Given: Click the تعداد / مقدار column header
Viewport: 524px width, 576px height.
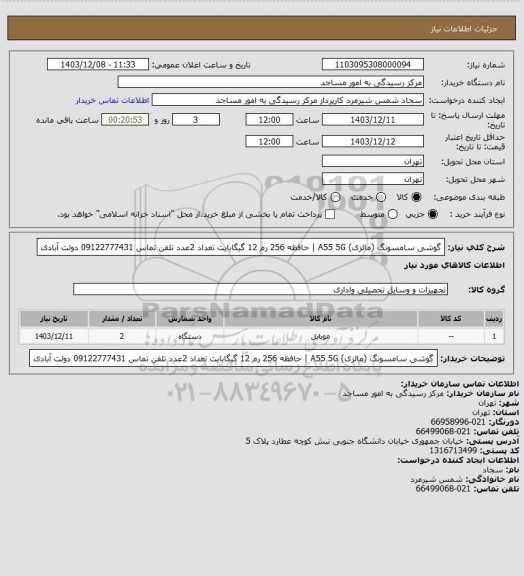Looking at the screenshot, I should click(x=122, y=319).
